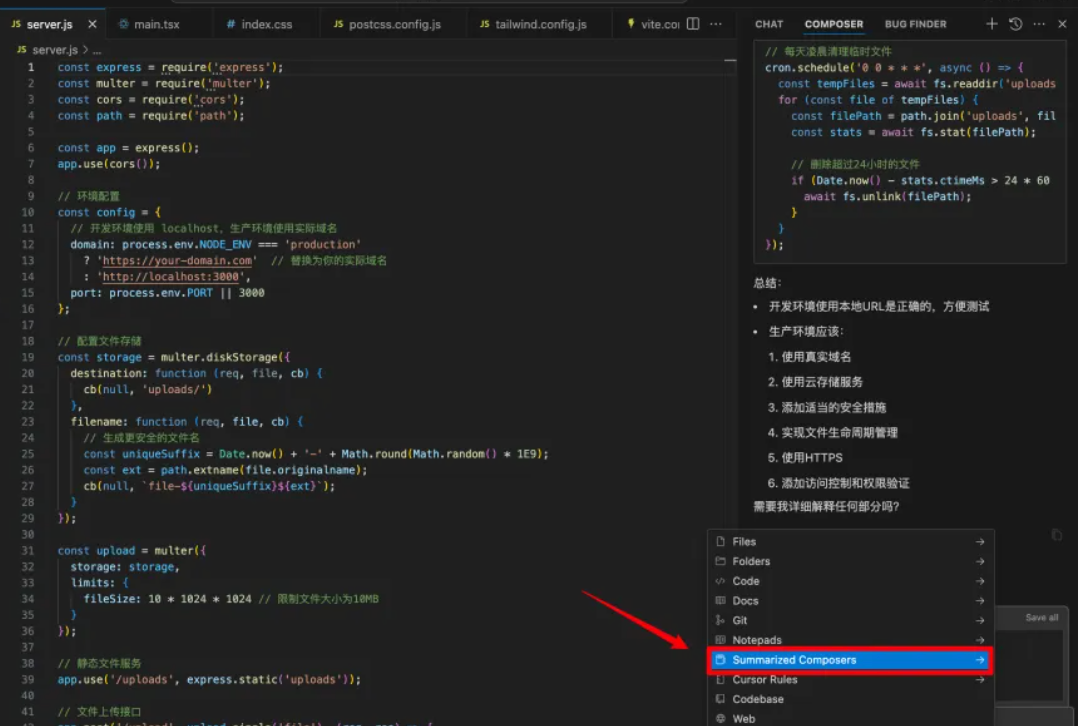1078x726 pixels.
Task: Choose Folders in the context menu
Action: pyautogui.click(x=850, y=562)
